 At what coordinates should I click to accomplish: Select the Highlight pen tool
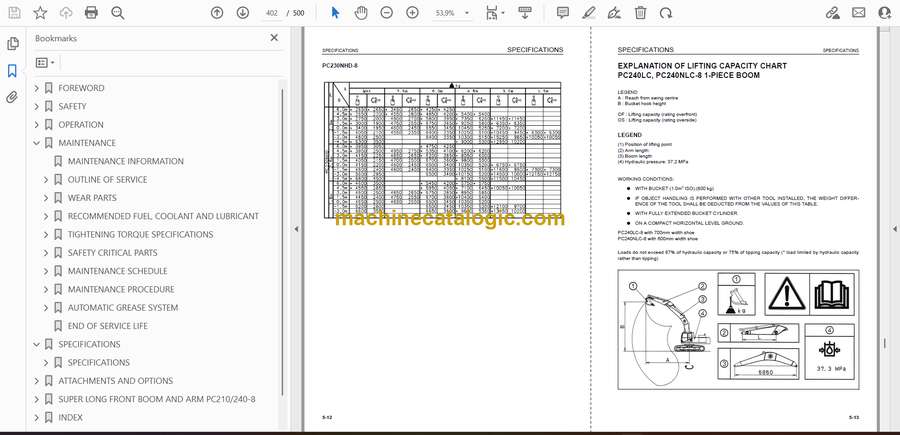[x=588, y=13]
